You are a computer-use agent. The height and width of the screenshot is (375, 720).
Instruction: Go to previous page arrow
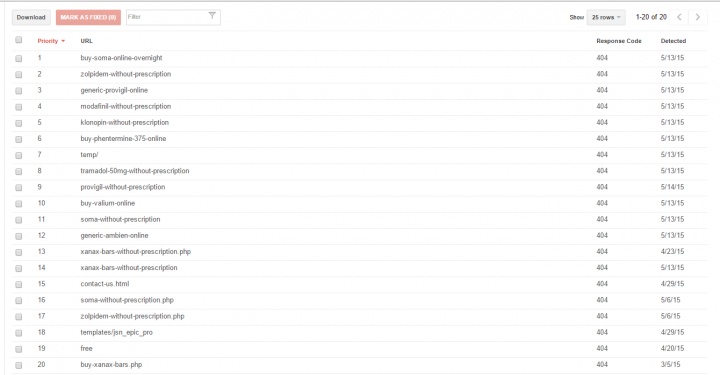click(x=679, y=17)
